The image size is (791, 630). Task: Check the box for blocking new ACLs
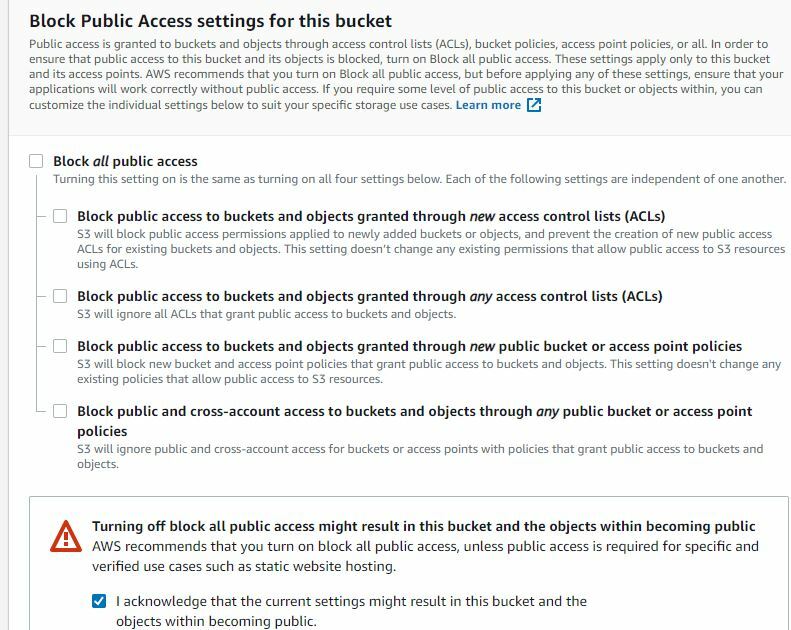click(x=61, y=216)
